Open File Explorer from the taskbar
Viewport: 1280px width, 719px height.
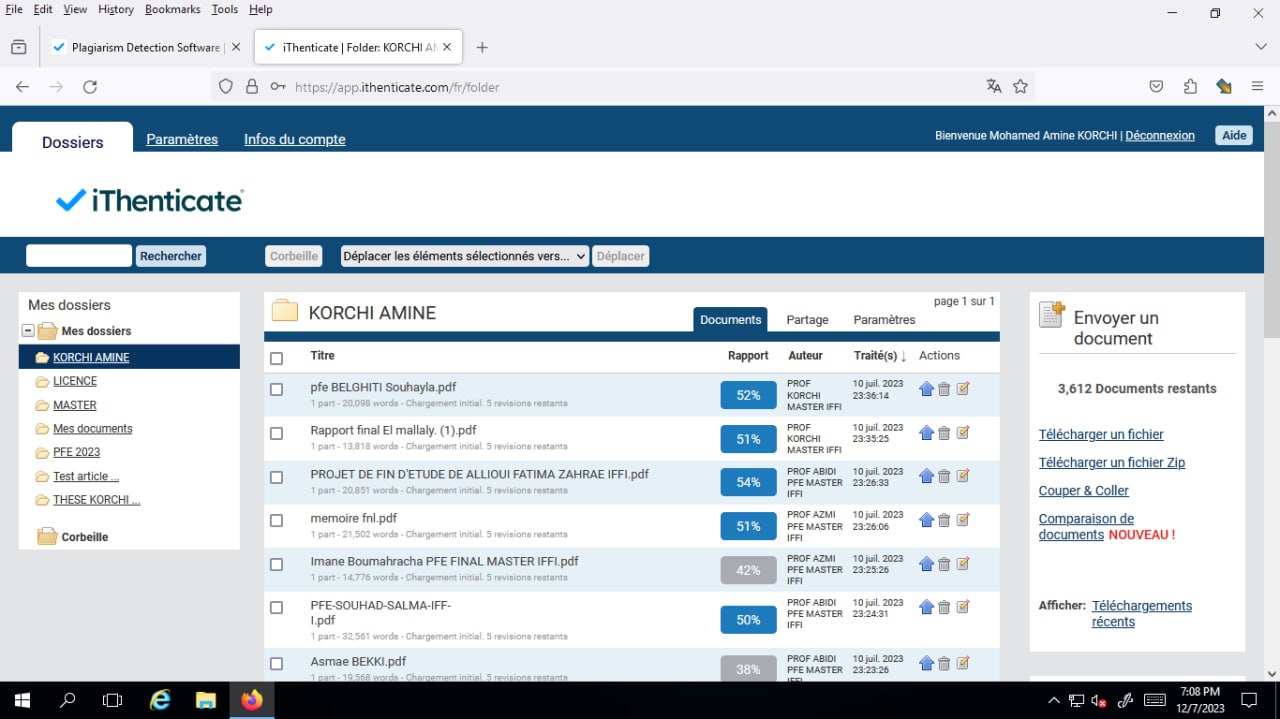pos(205,700)
